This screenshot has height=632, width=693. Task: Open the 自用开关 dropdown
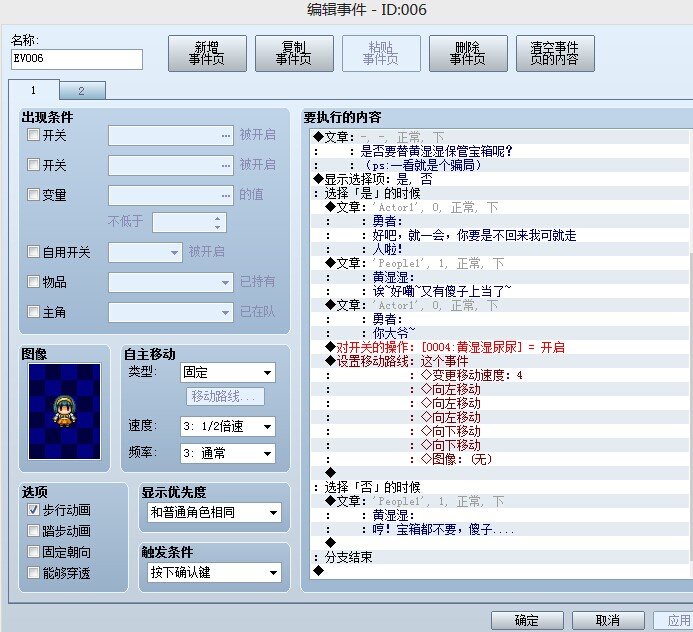point(145,252)
